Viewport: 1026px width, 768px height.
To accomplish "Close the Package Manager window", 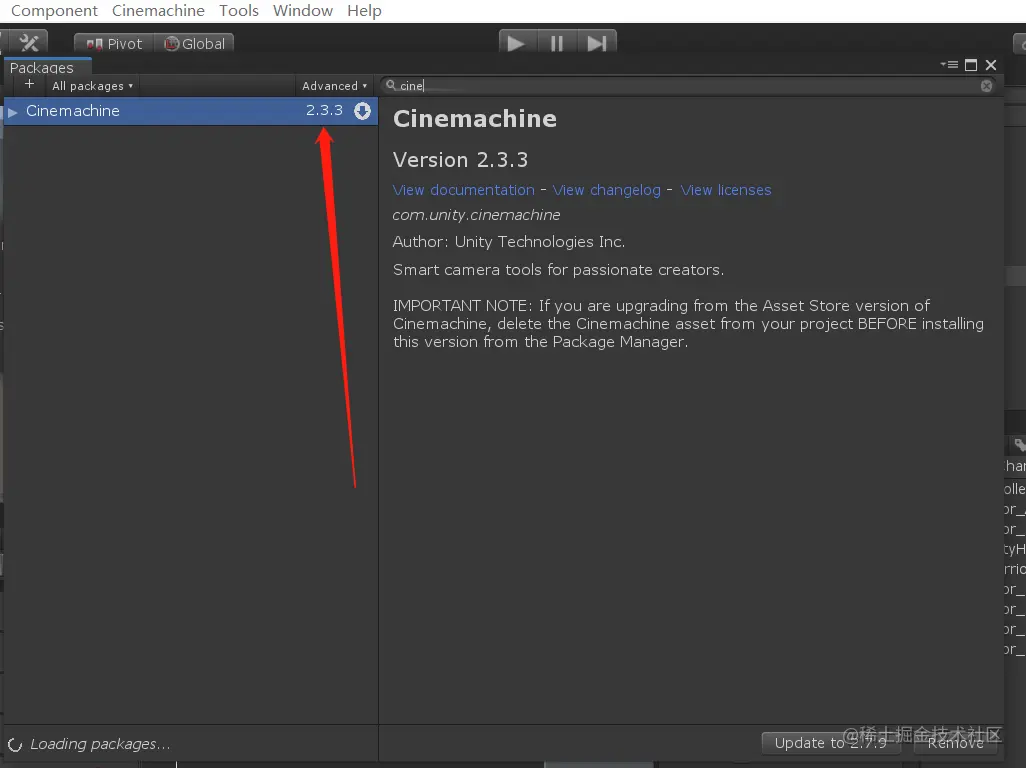I will pos(991,65).
